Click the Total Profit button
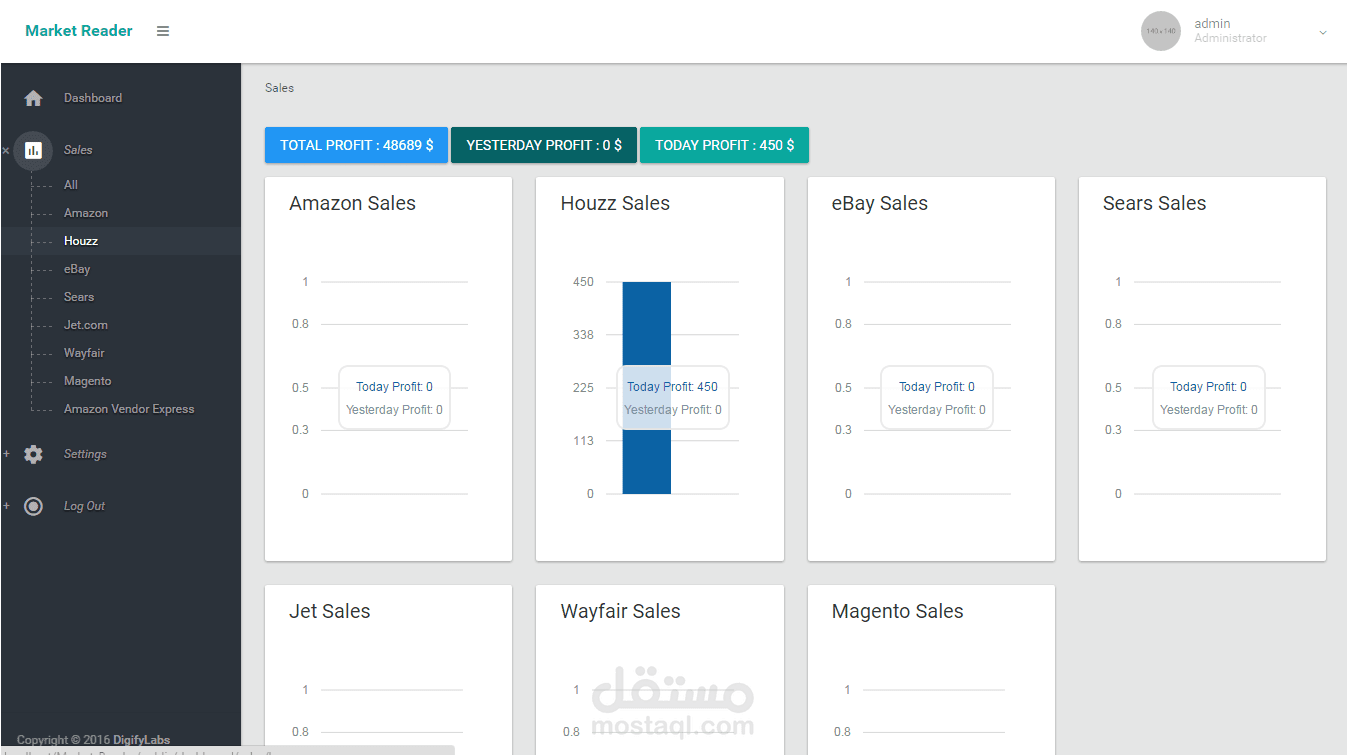Viewport: 1347px width, 755px height. (x=356, y=145)
